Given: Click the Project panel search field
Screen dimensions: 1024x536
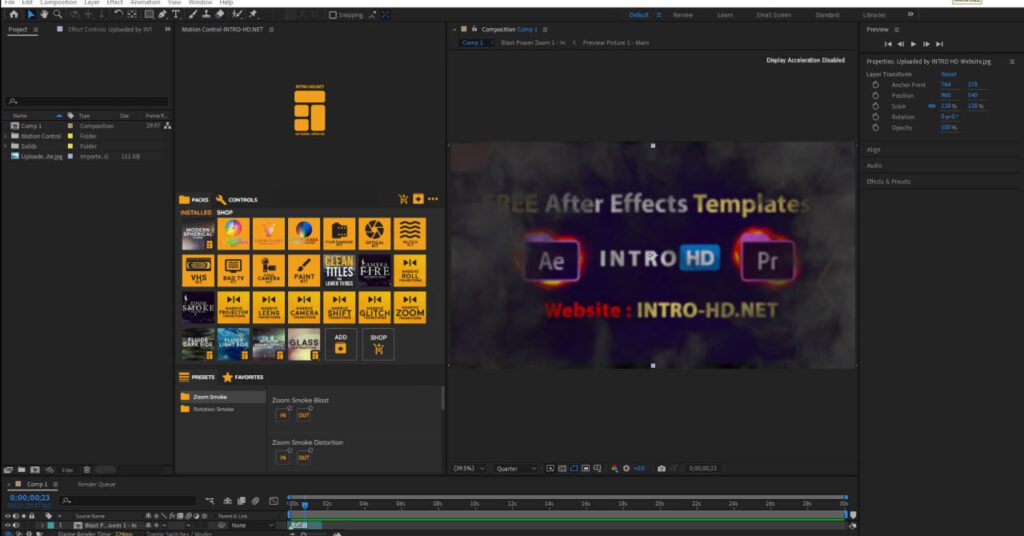Looking at the screenshot, I should click(x=87, y=101).
